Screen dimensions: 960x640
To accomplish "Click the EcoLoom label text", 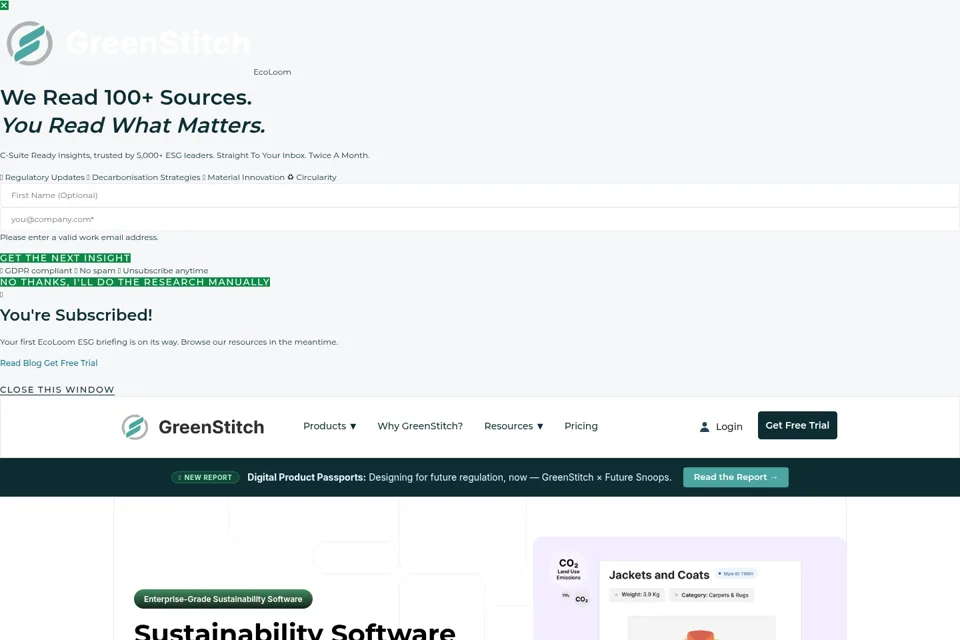I will 272,72.
